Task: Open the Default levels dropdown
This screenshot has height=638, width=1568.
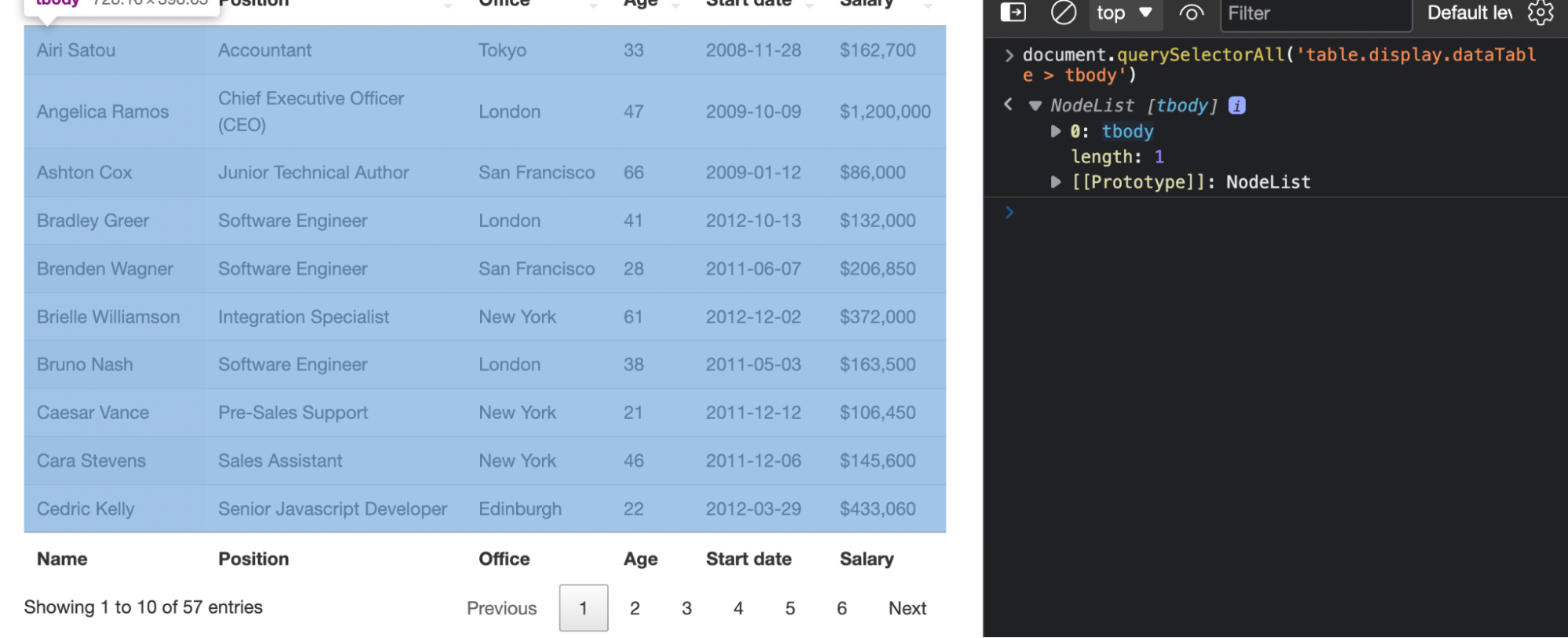Action: click(x=1468, y=13)
